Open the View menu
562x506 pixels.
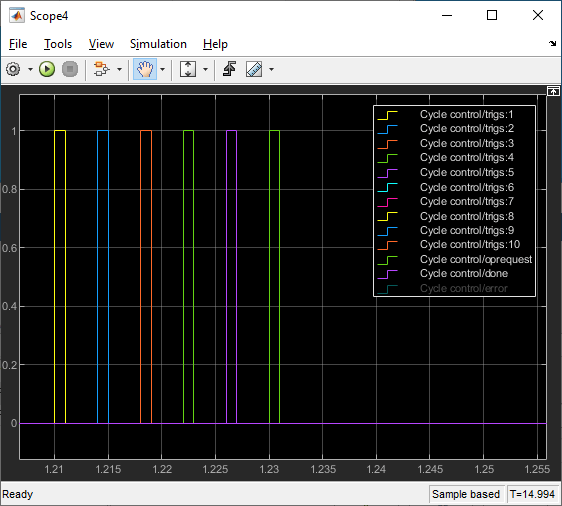[101, 44]
